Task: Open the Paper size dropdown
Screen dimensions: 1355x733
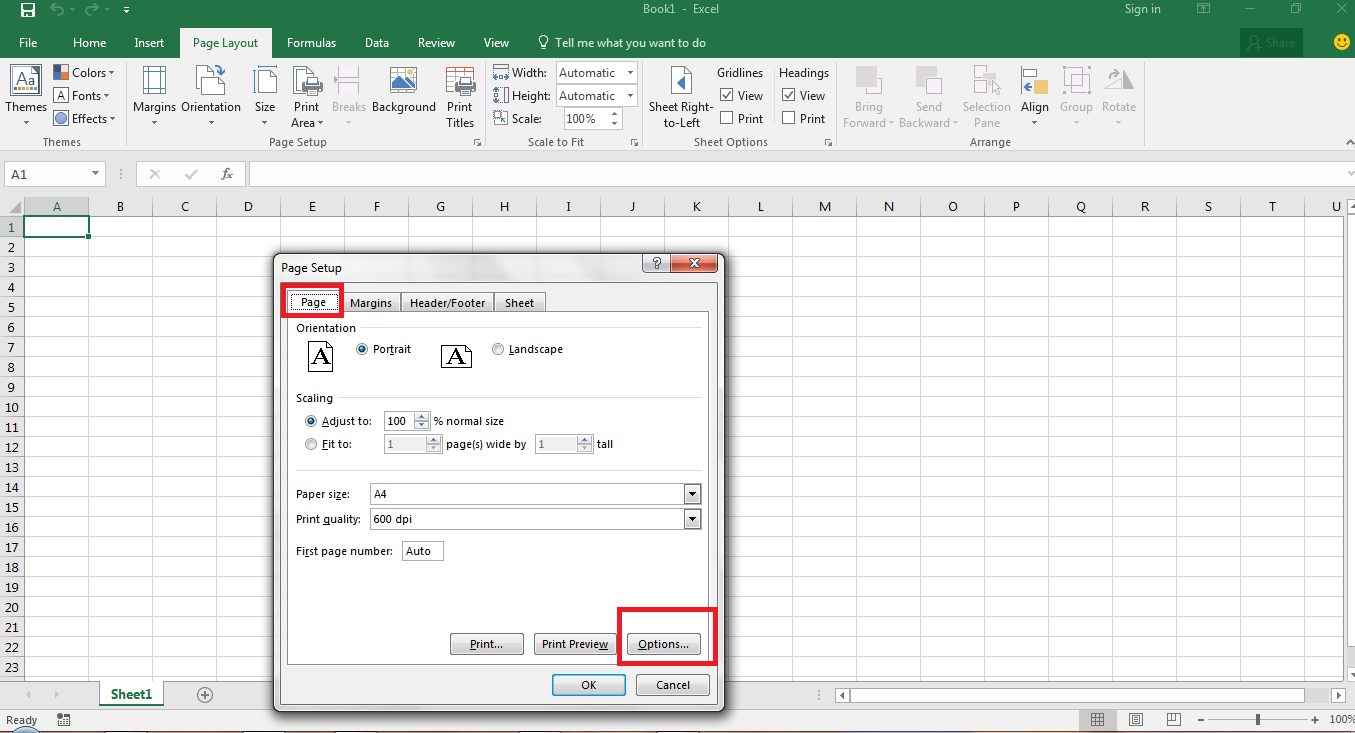Action: pos(691,493)
